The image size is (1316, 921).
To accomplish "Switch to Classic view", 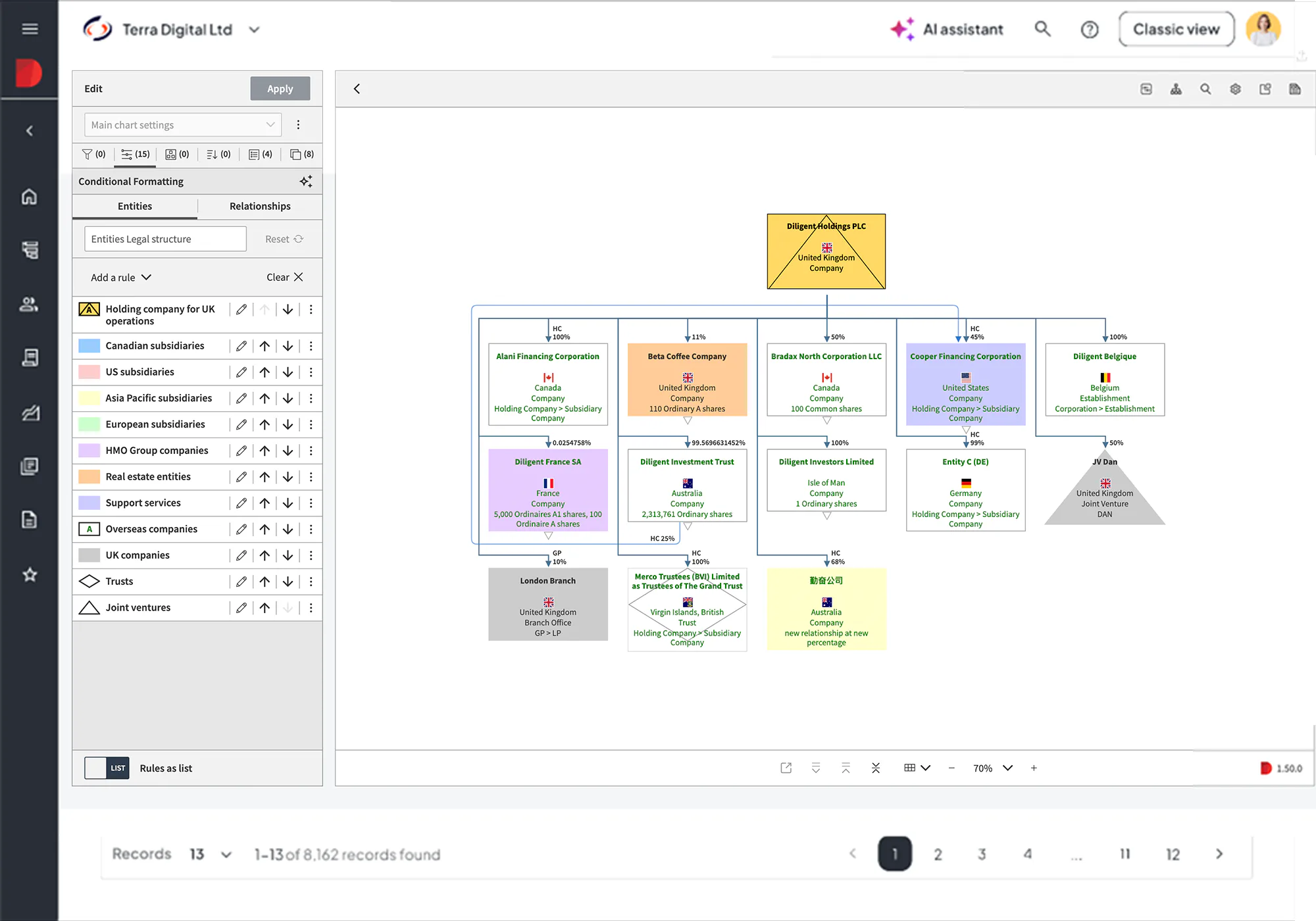I will pos(1177,30).
